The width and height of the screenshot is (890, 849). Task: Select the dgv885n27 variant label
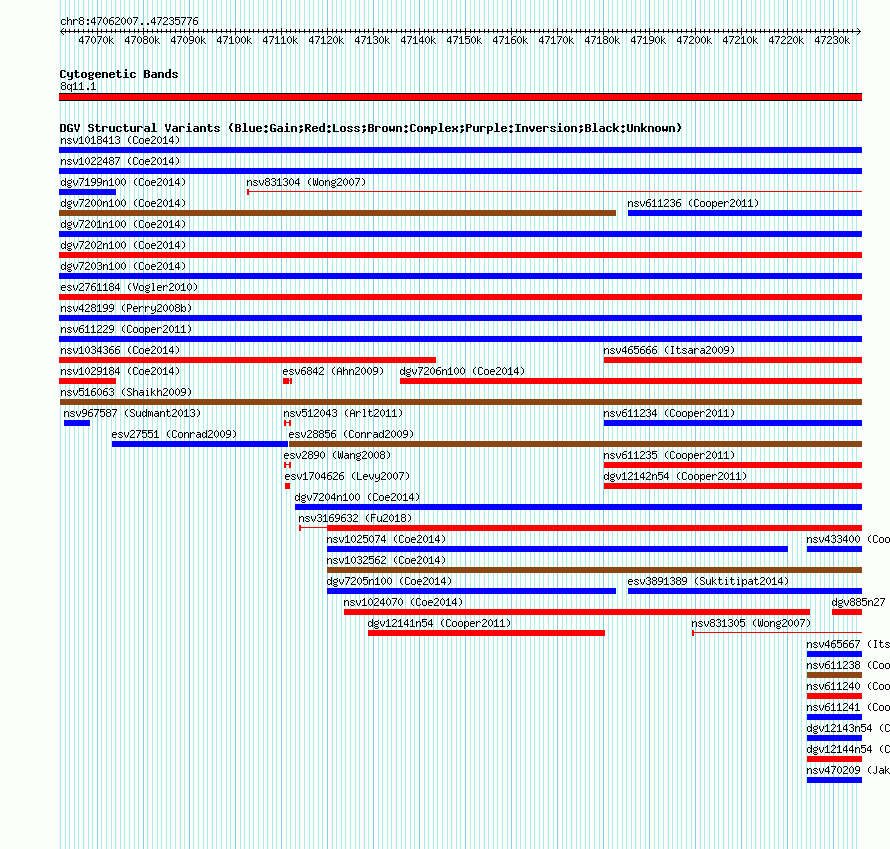click(x=858, y=602)
